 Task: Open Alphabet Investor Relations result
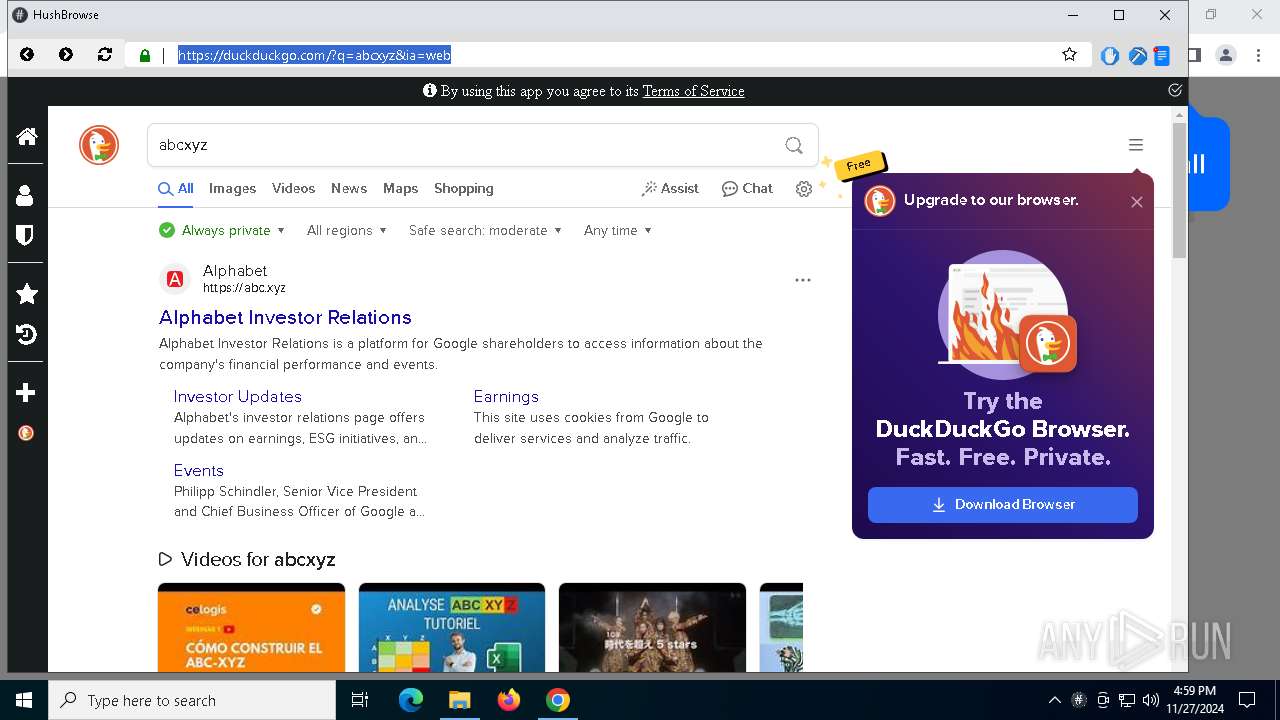tap(285, 317)
